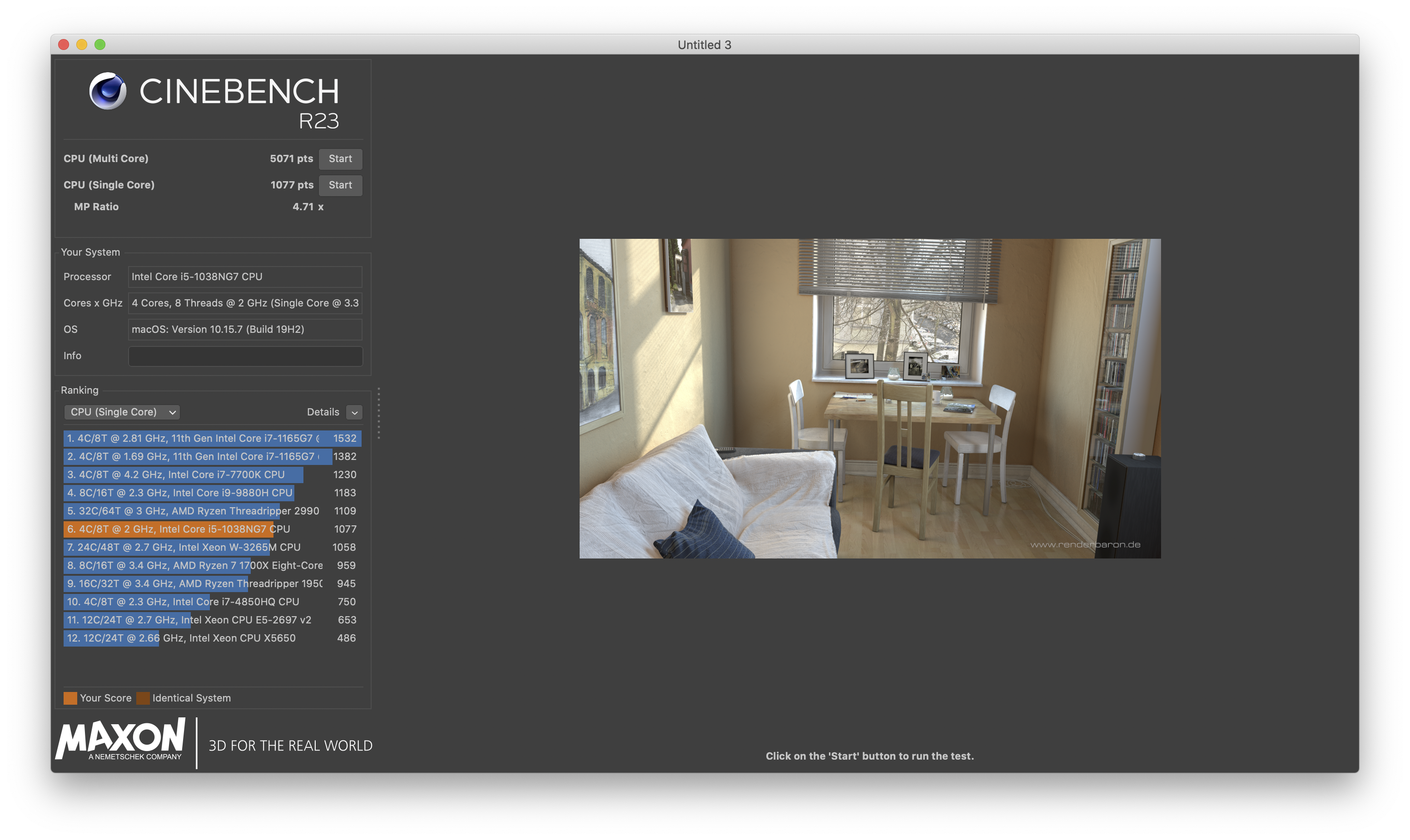Viewport: 1410px width, 840px height.
Task: Select ranking row 10 Intel Core i7-4850HQ
Action: tap(212, 602)
